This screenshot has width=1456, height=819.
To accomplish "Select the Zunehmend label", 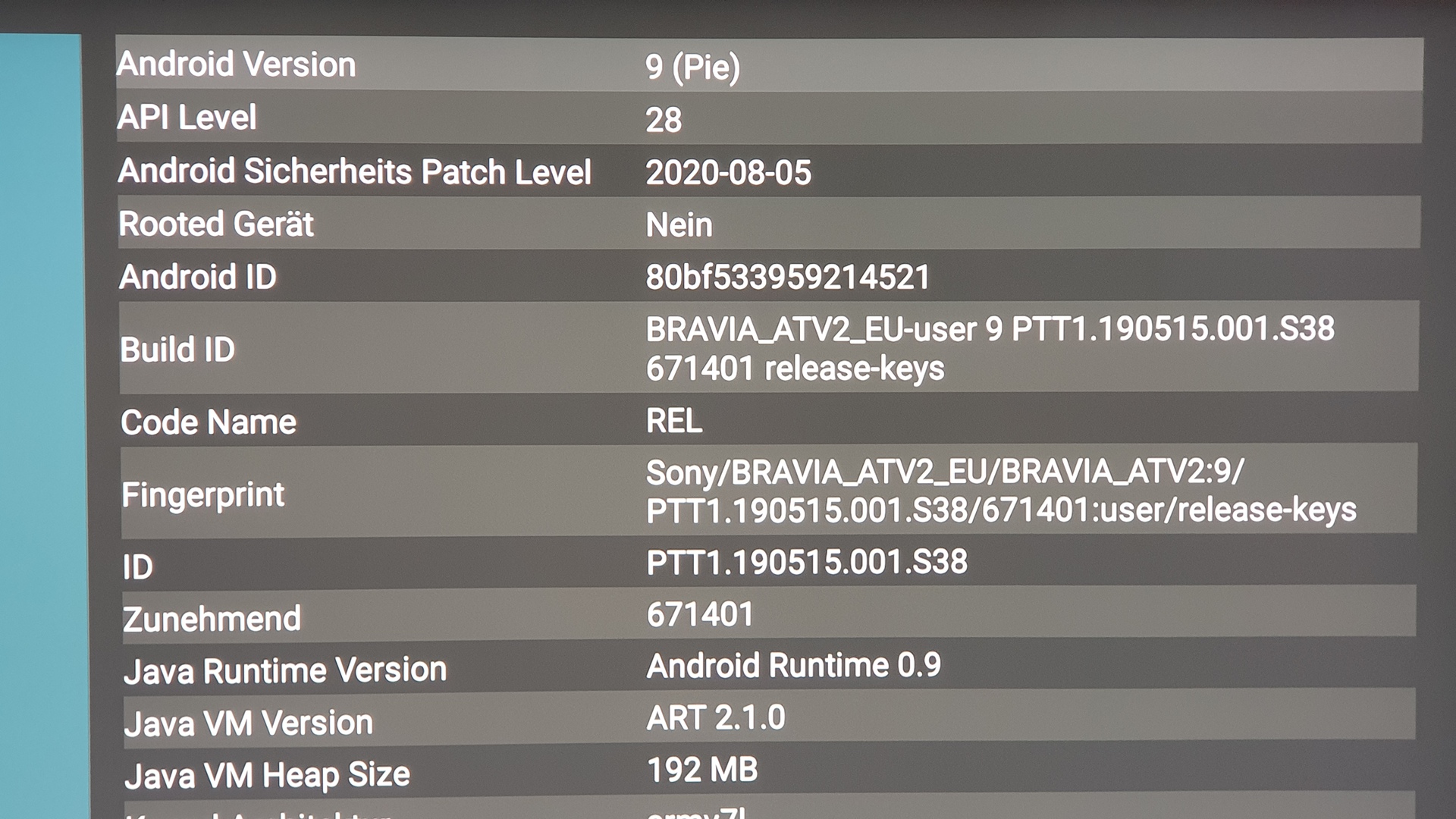I will point(212,620).
